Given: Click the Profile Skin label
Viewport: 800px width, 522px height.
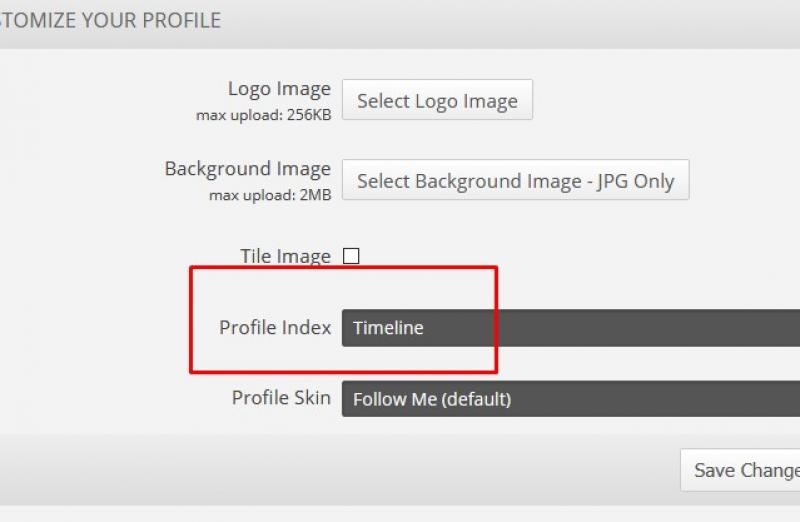Looking at the screenshot, I should (281, 398).
